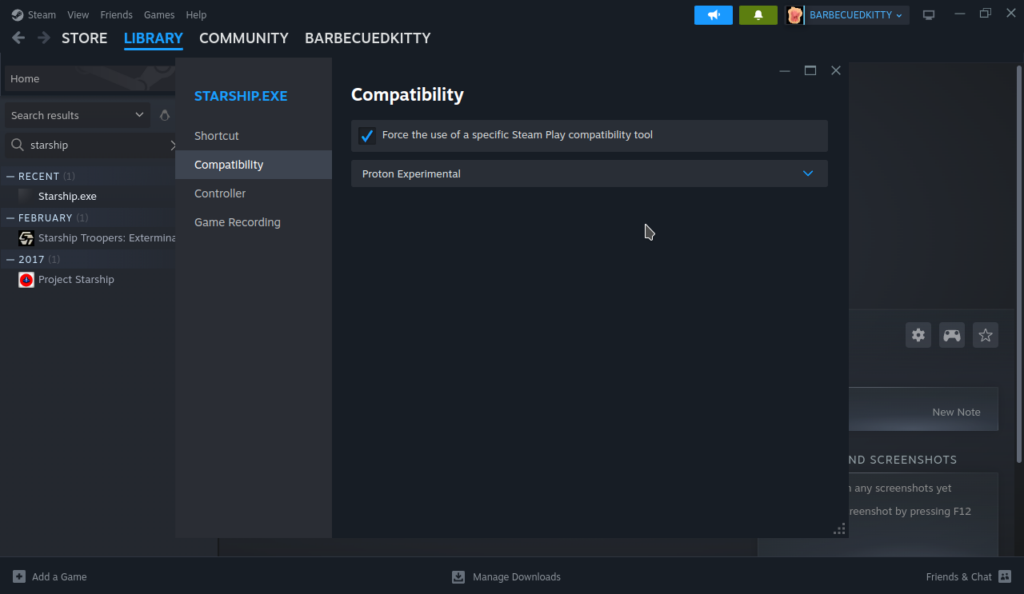Open Friends & Chat
Viewport: 1024px width, 594px height.
(965, 577)
